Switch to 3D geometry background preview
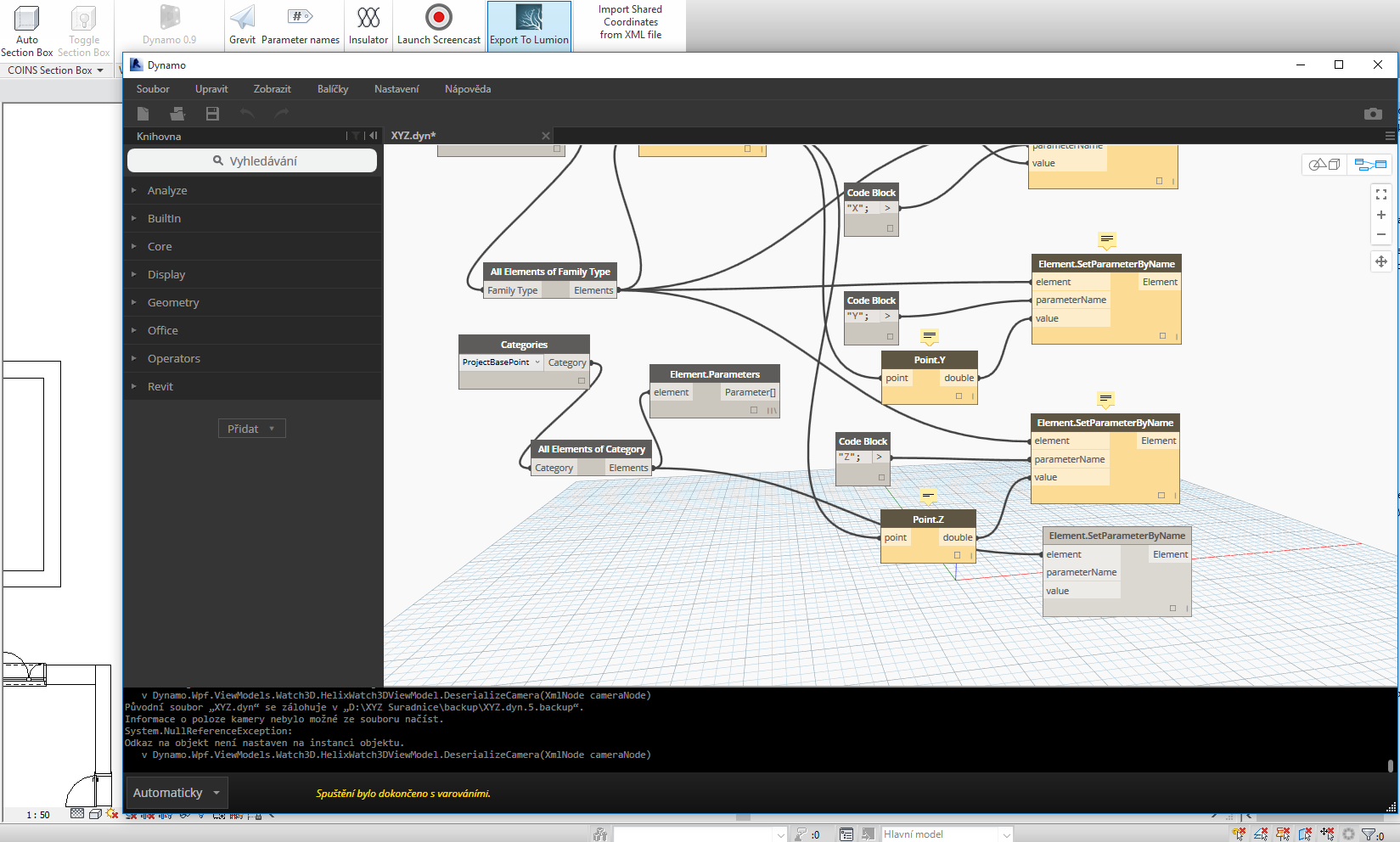The image size is (1400, 842). (x=1324, y=165)
